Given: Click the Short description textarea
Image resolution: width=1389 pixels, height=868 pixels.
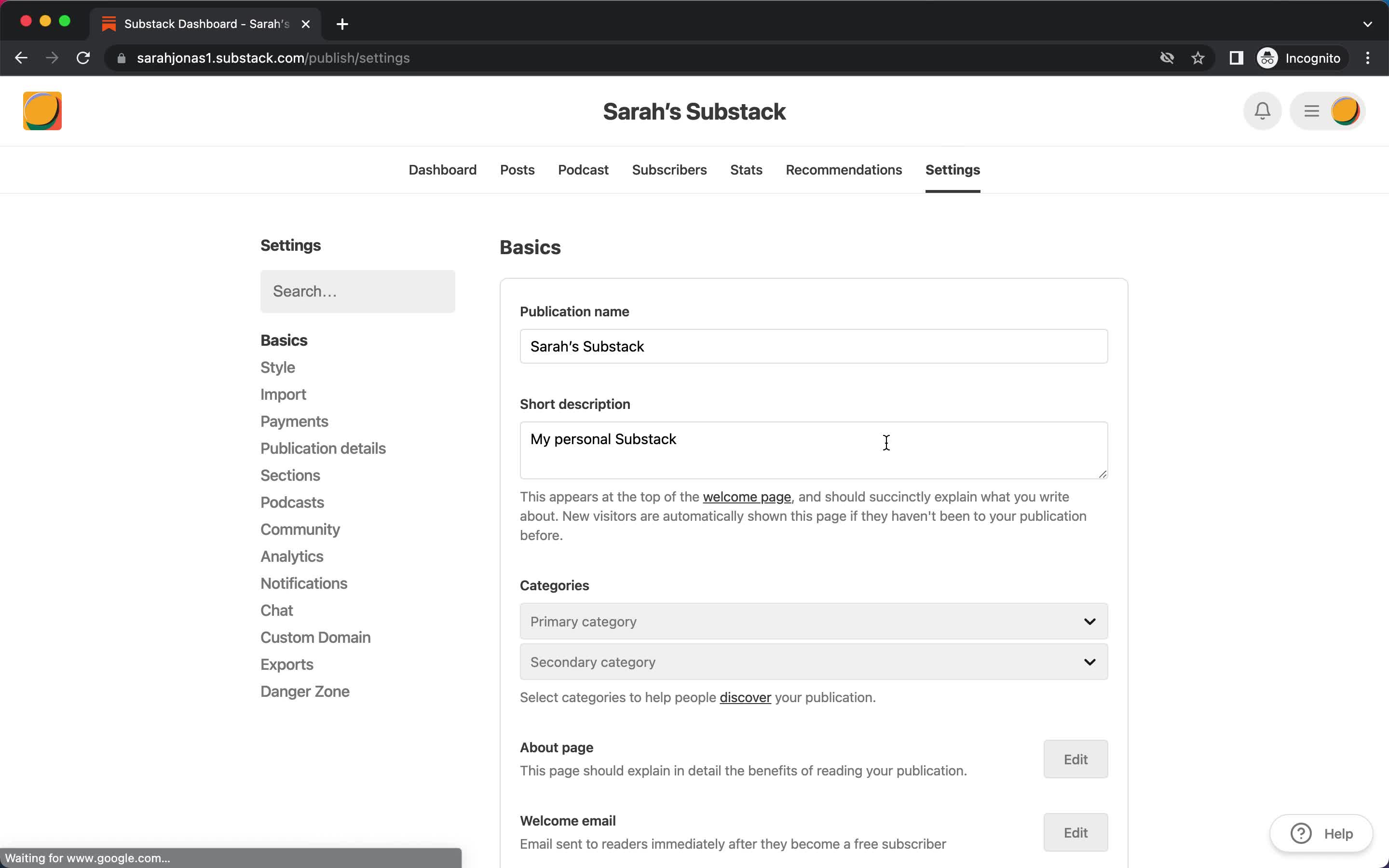Looking at the screenshot, I should click(x=814, y=450).
